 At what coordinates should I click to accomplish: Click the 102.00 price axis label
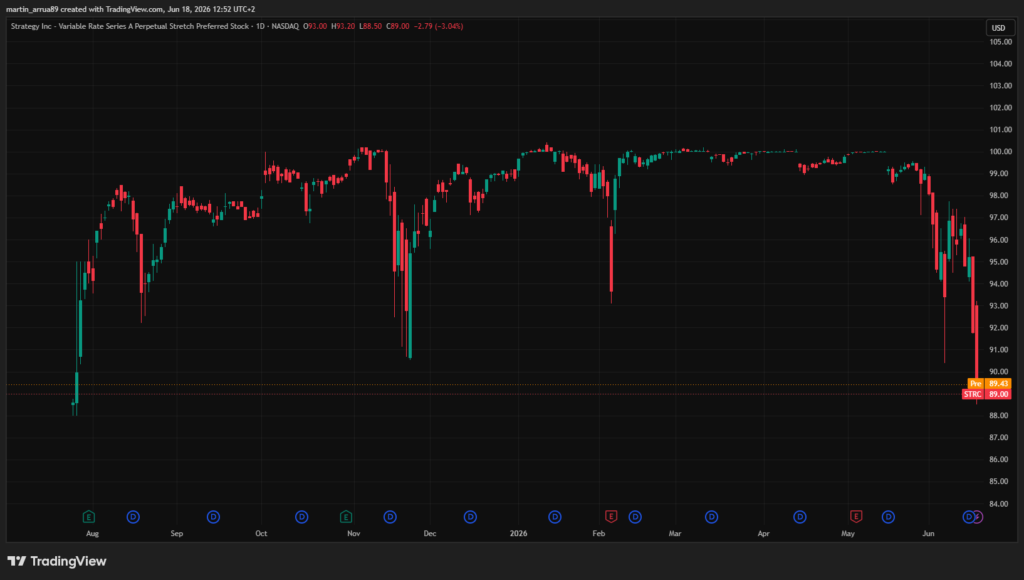(x=1000, y=108)
